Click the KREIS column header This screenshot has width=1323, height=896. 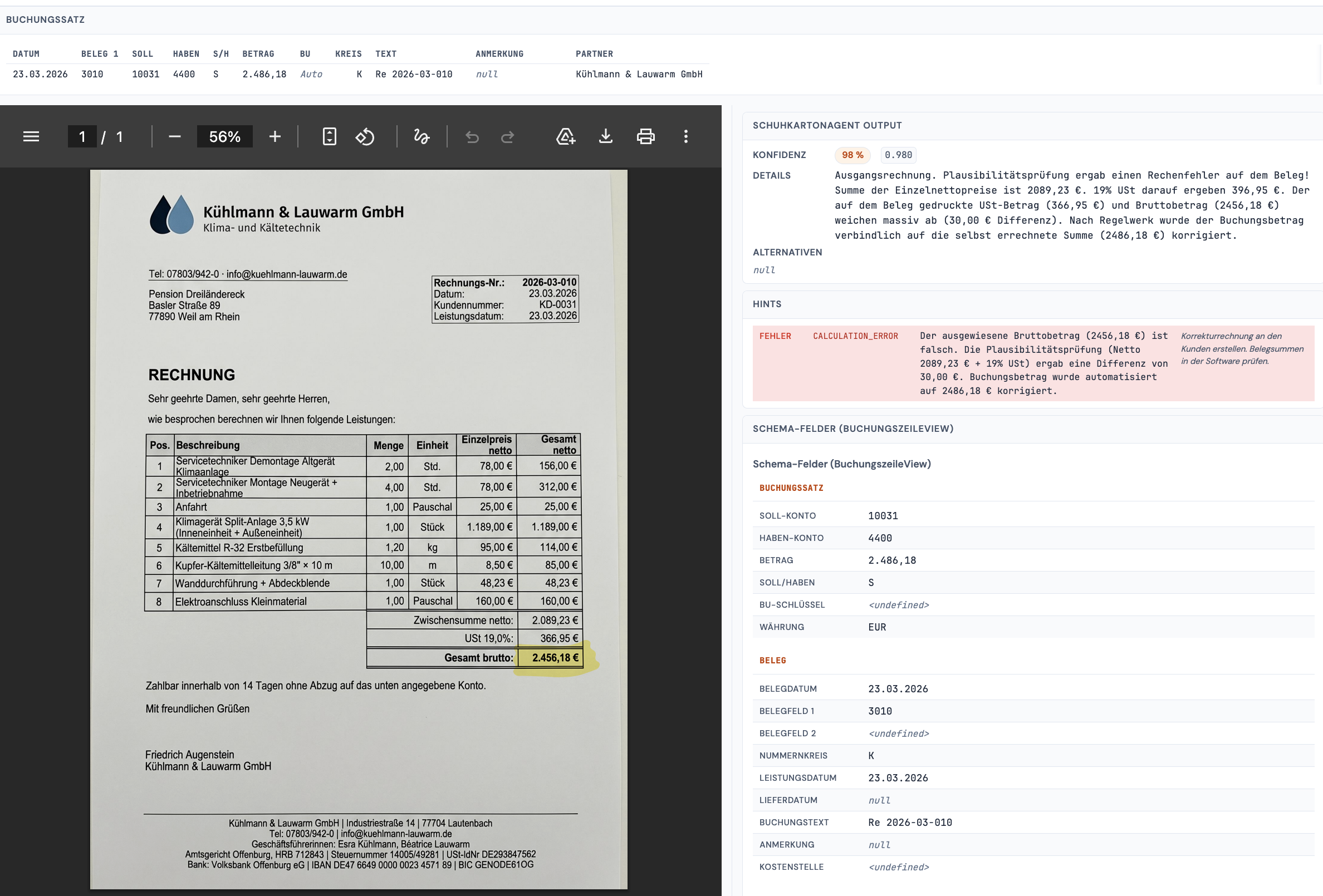tap(349, 54)
